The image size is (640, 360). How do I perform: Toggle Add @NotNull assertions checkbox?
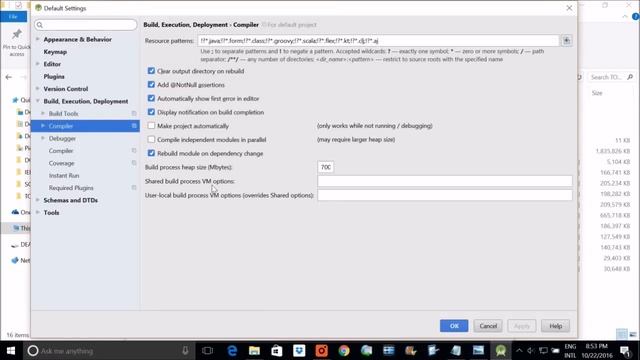point(151,85)
